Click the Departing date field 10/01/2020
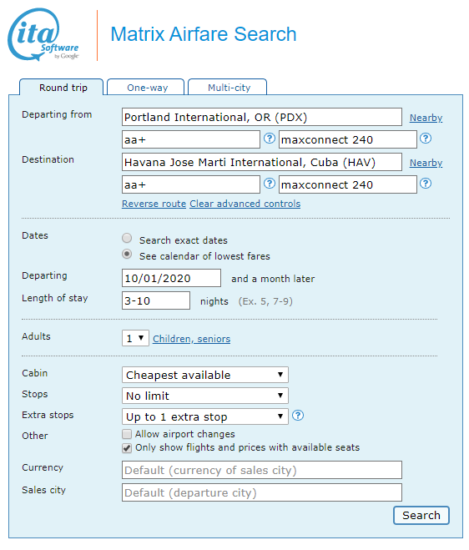Screen dimensions: 469x550 point(171,278)
